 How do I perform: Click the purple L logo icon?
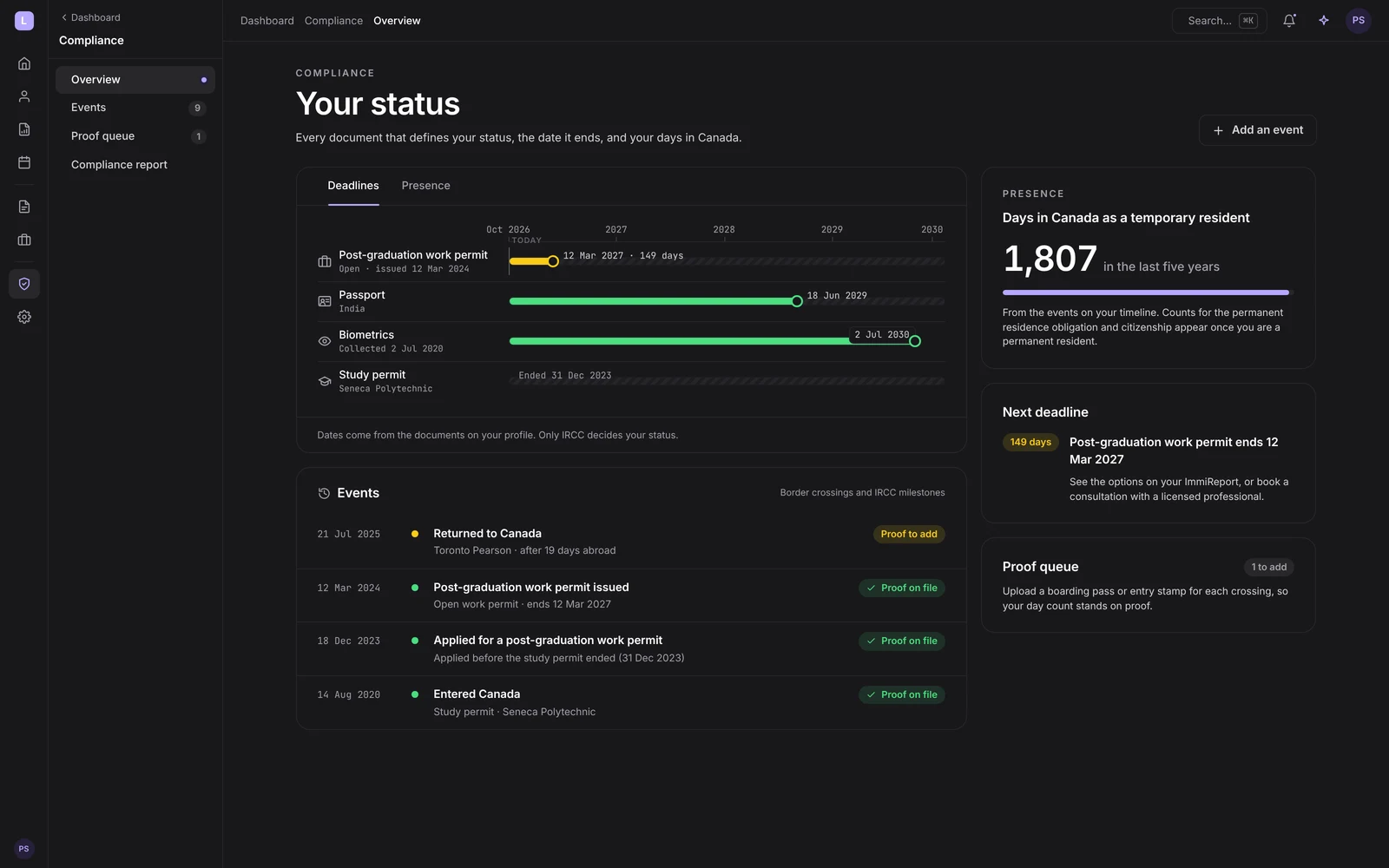tap(24, 20)
